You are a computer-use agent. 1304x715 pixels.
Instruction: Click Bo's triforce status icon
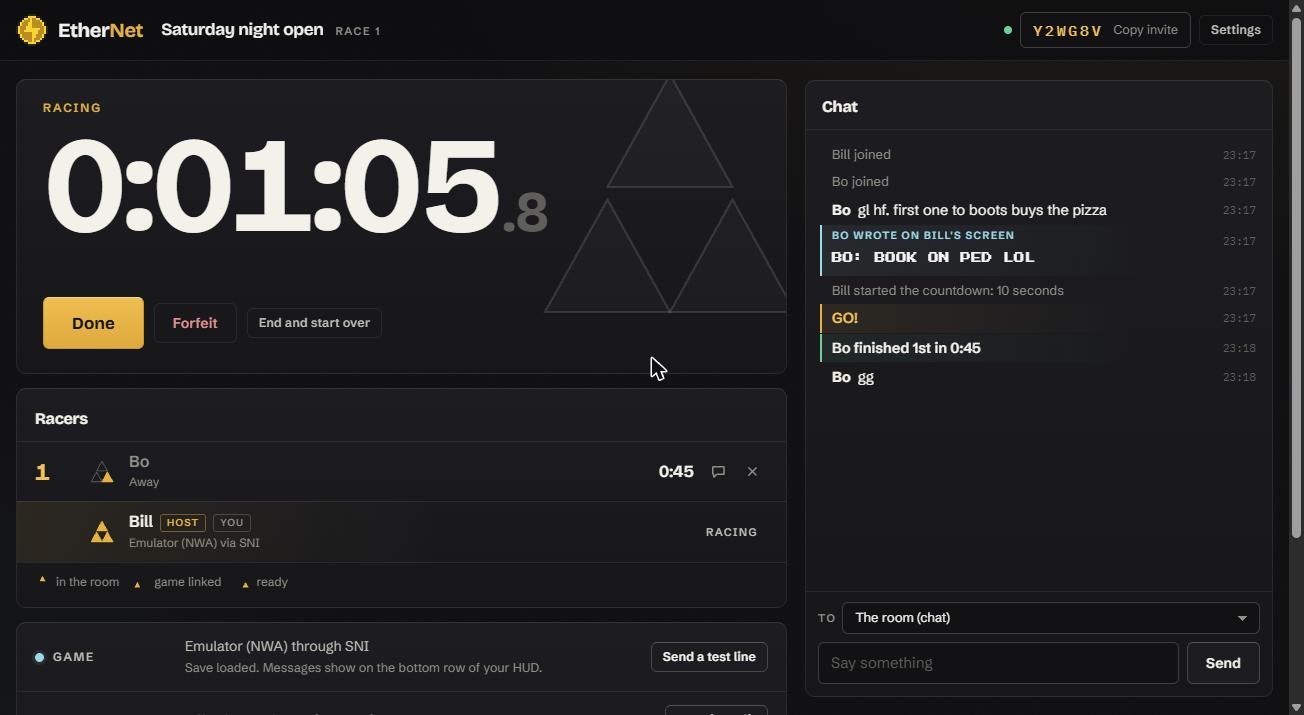tap(102, 472)
